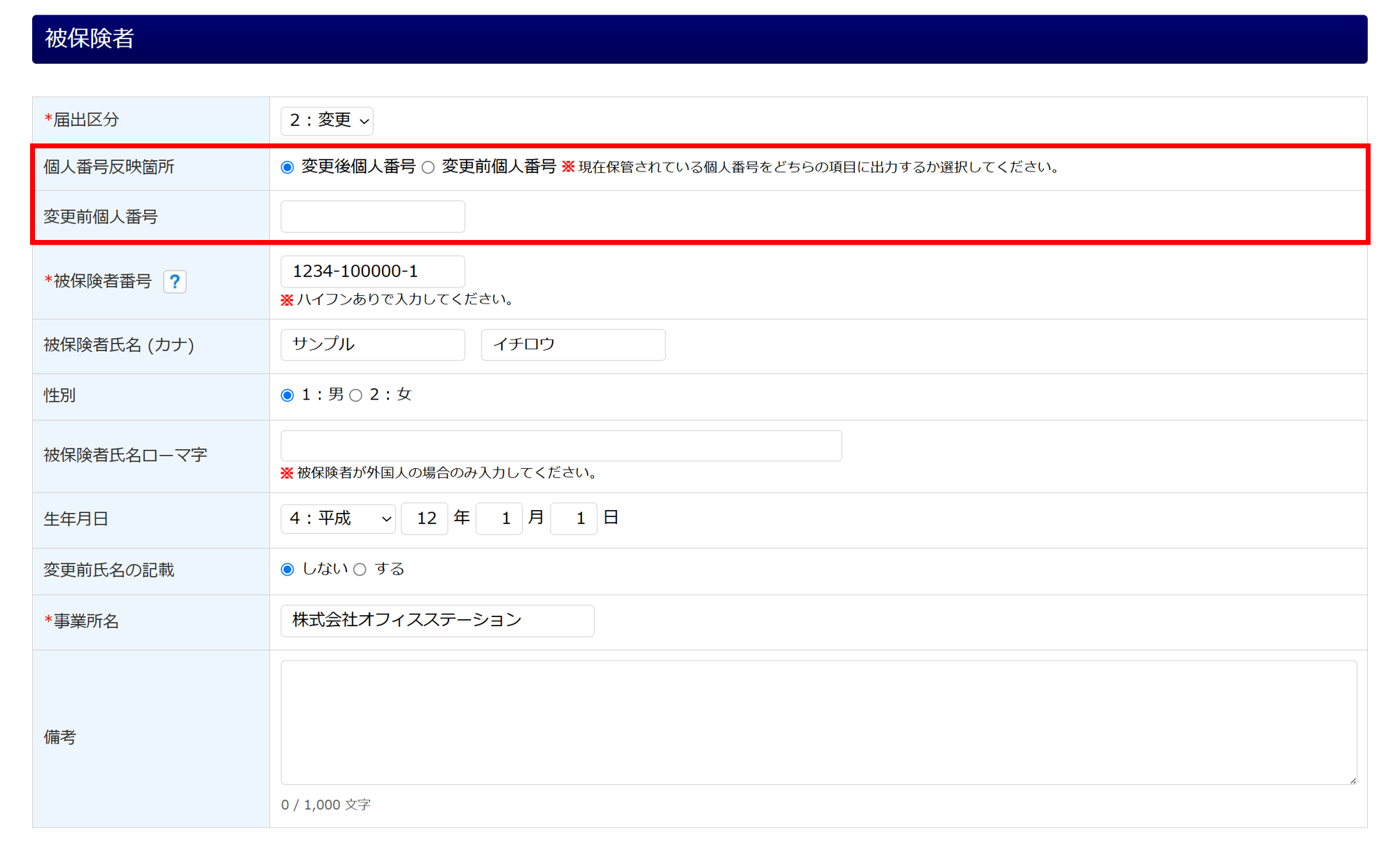Click the birth month input field
Viewport: 1400px width, 848px height.
click(499, 518)
